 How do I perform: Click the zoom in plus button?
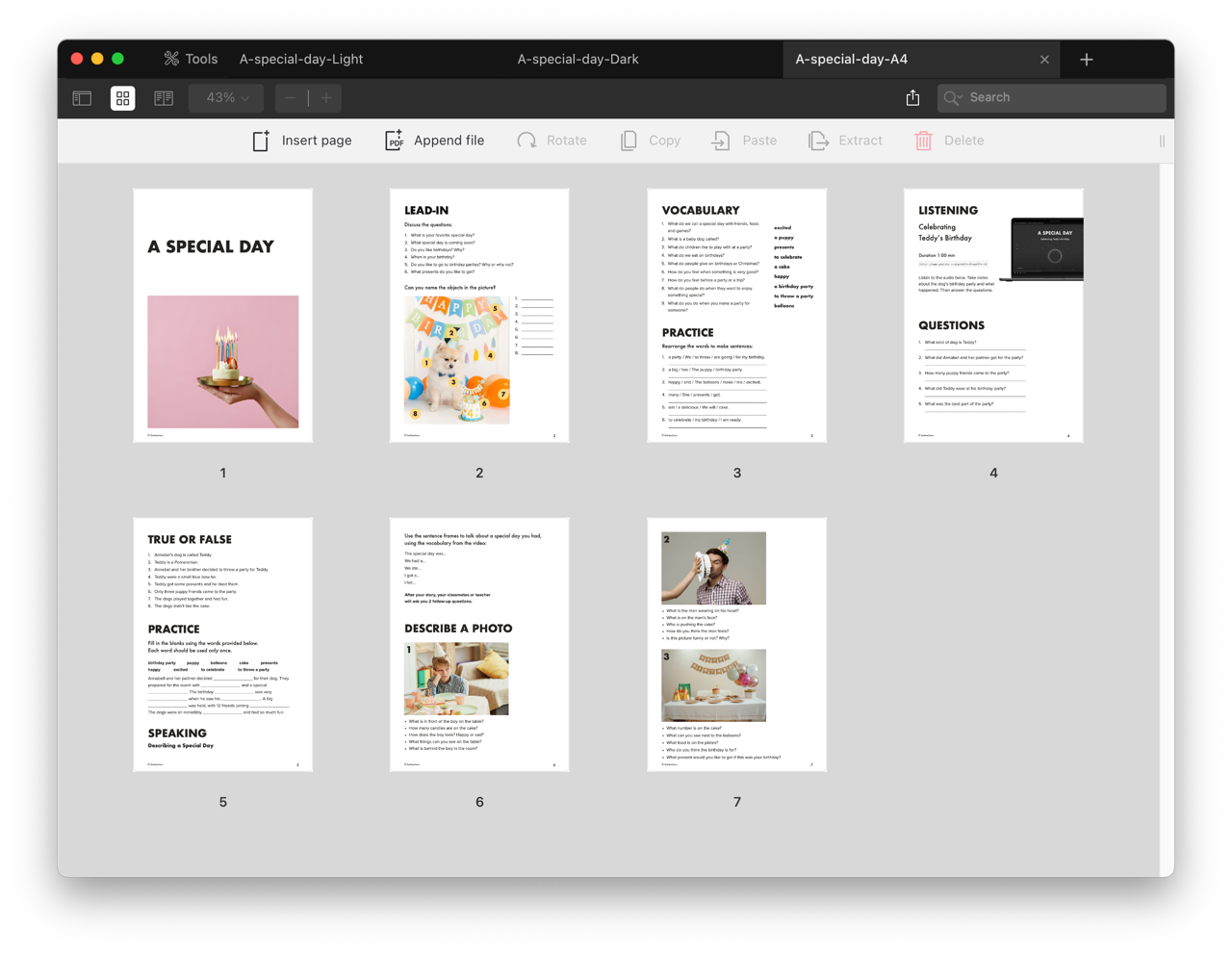[326, 98]
